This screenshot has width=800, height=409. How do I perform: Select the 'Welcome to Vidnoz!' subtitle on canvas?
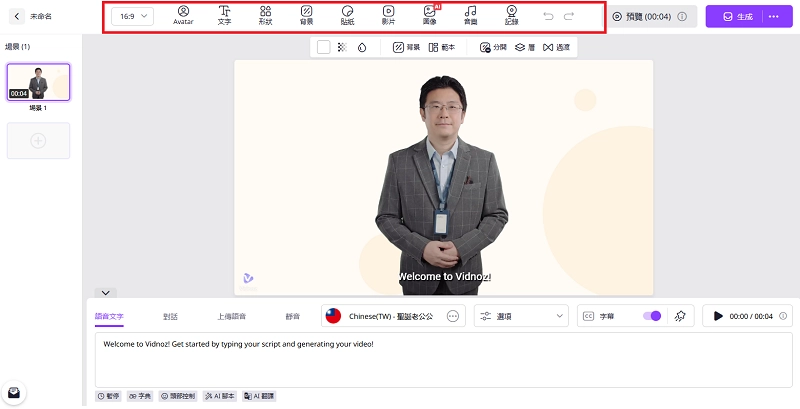pos(444,276)
